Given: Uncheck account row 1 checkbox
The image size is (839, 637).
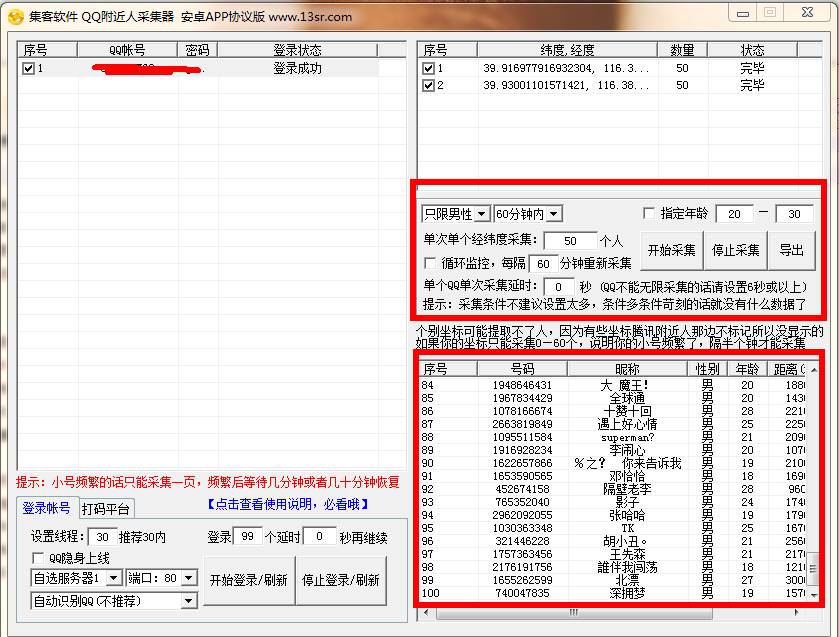Looking at the screenshot, I should (x=28, y=69).
